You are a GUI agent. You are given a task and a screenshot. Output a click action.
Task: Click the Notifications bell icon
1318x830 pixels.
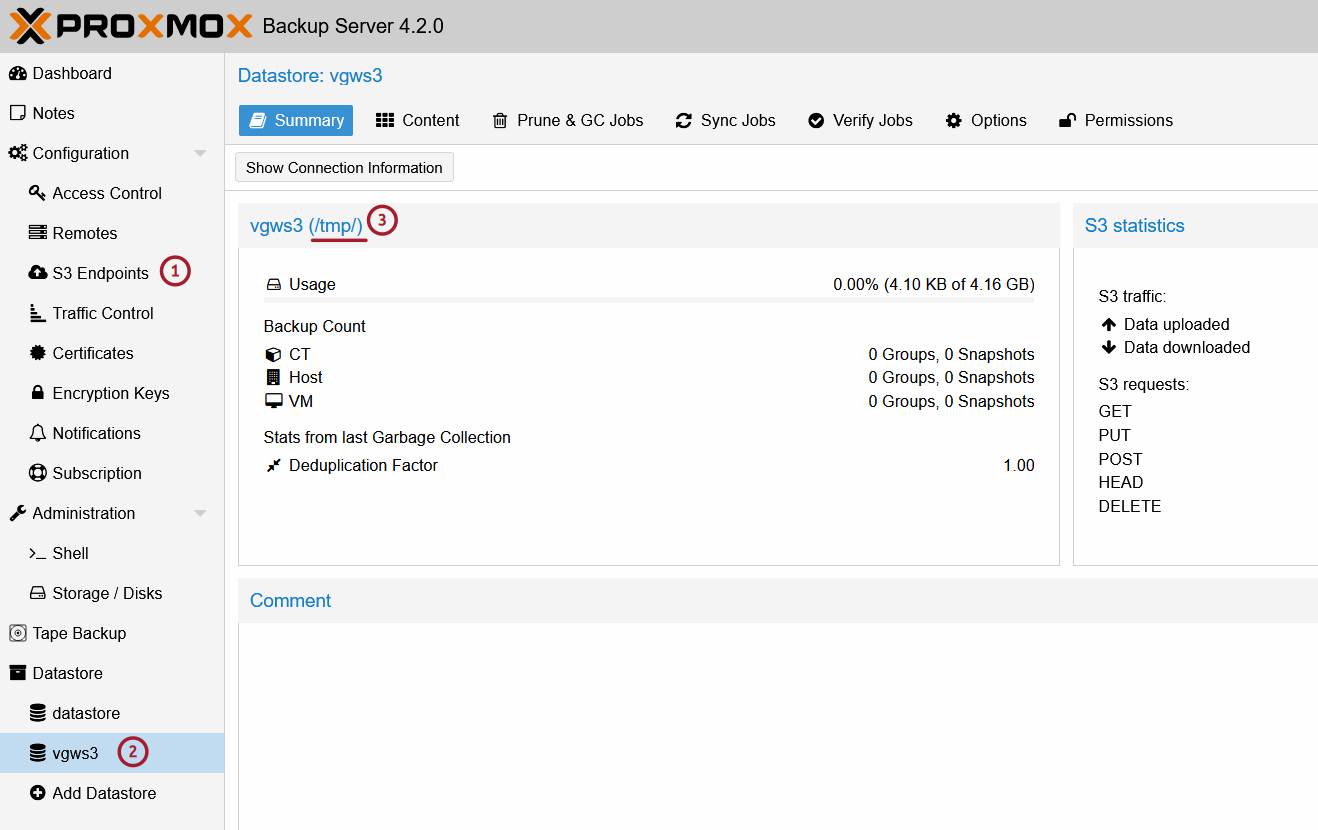[x=38, y=433]
